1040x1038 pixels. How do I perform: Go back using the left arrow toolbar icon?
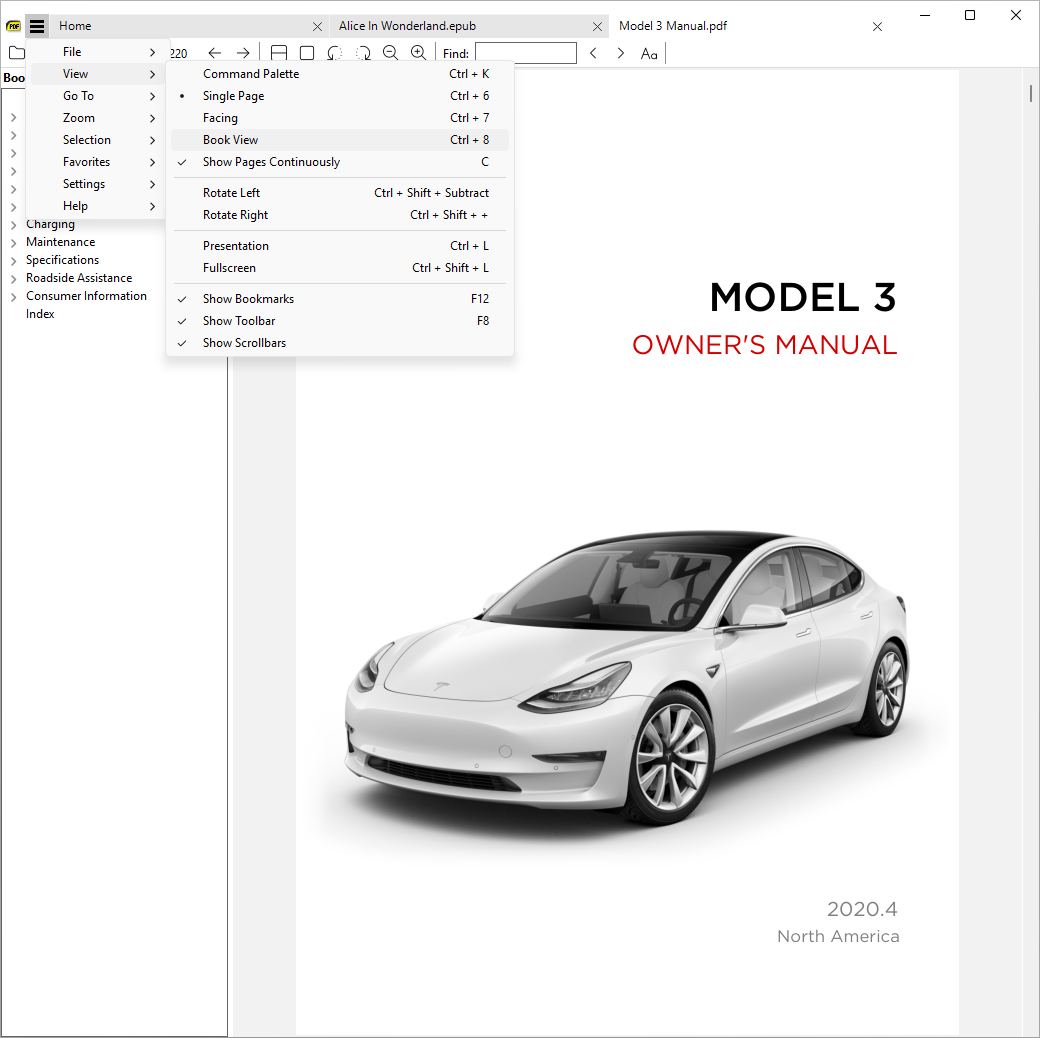pyautogui.click(x=214, y=53)
